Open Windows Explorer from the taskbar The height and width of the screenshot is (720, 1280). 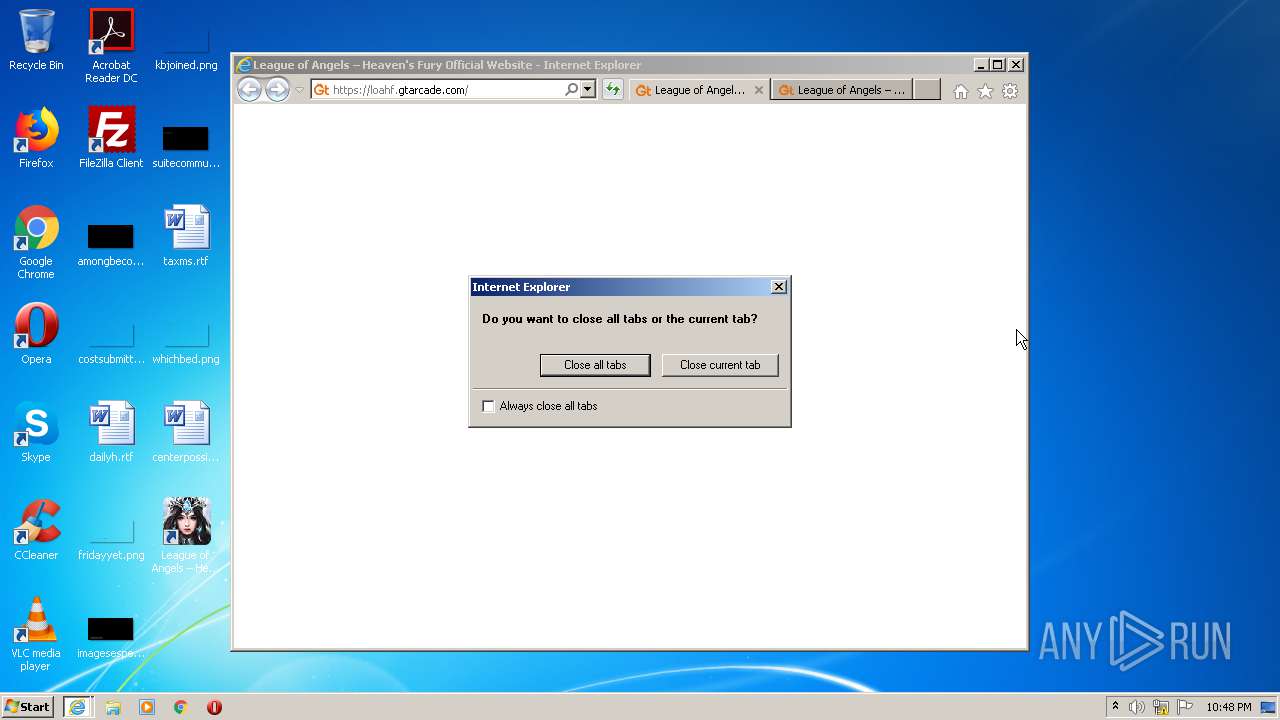pyautogui.click(x=113, y=707)
